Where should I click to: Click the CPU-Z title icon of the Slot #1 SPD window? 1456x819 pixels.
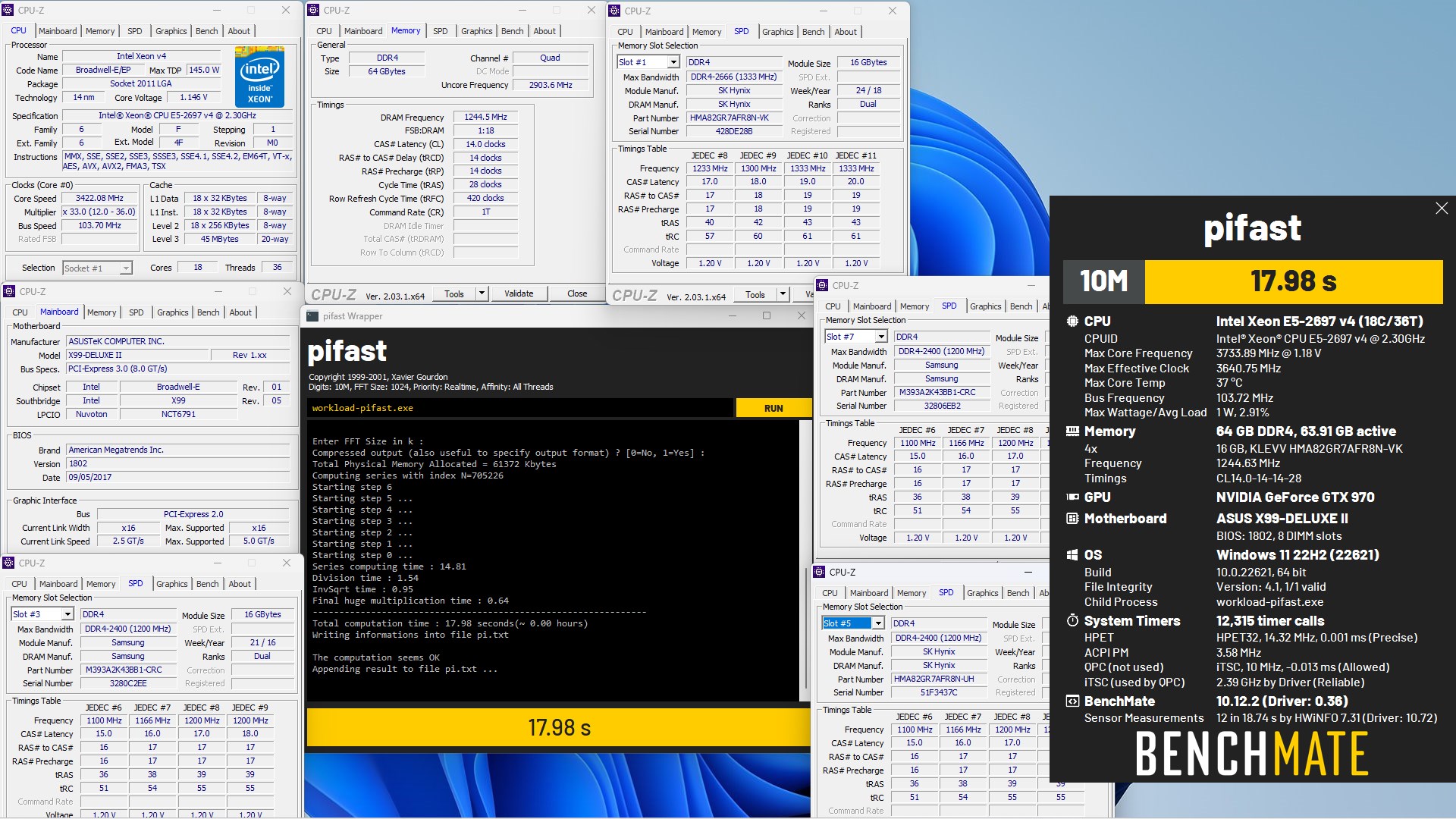(615, 11)
